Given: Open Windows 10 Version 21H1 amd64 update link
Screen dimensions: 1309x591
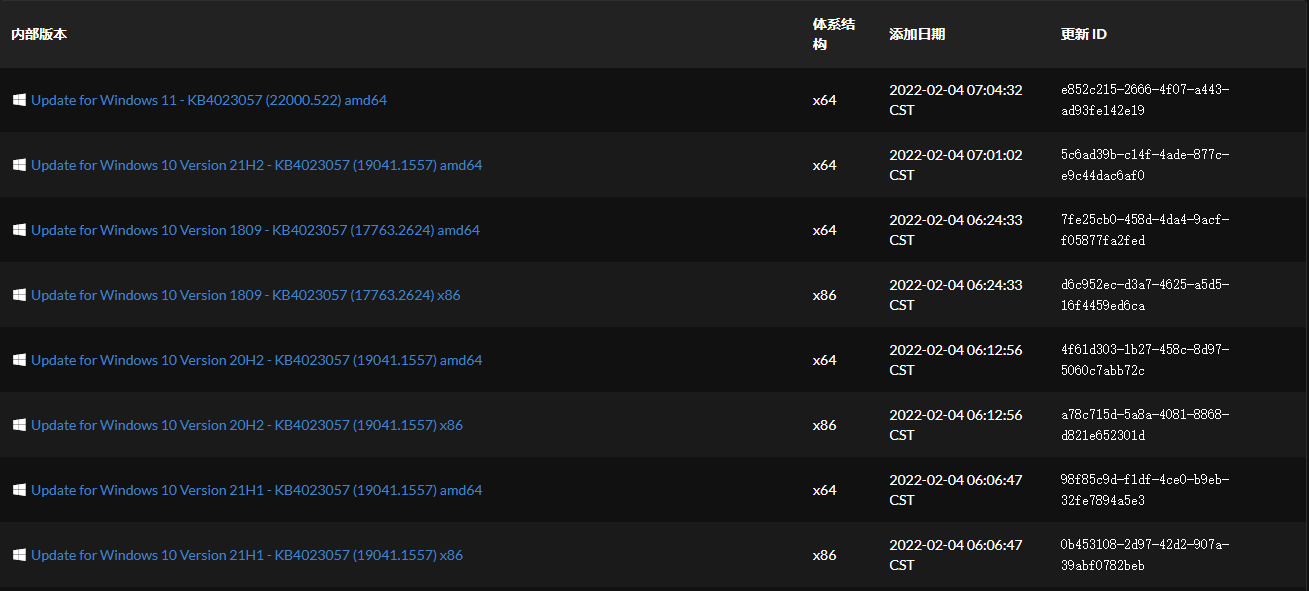Looking at the screenshot, I should (256, 490).
